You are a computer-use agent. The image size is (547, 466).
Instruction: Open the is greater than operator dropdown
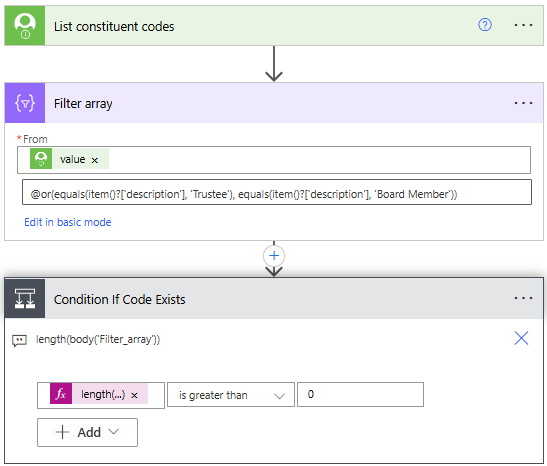(x=231, y=395)
